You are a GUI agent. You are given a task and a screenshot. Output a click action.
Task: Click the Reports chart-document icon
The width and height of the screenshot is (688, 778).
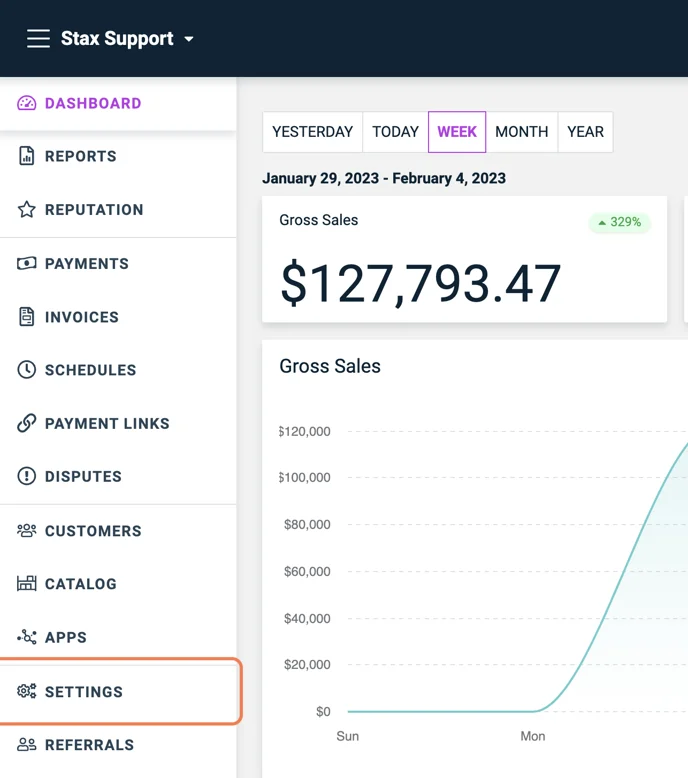click(27, 156)
